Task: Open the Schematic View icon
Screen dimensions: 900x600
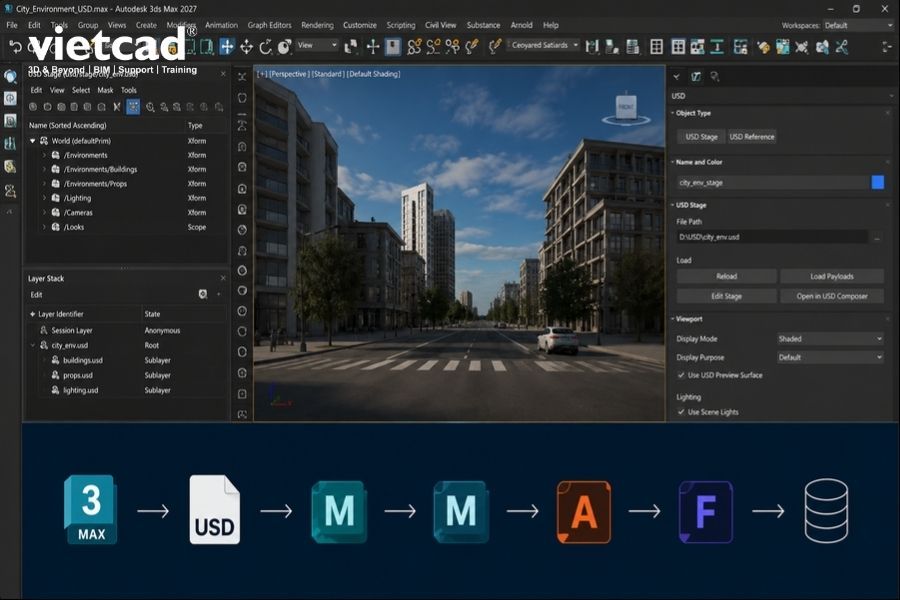Action: point(740,47)
